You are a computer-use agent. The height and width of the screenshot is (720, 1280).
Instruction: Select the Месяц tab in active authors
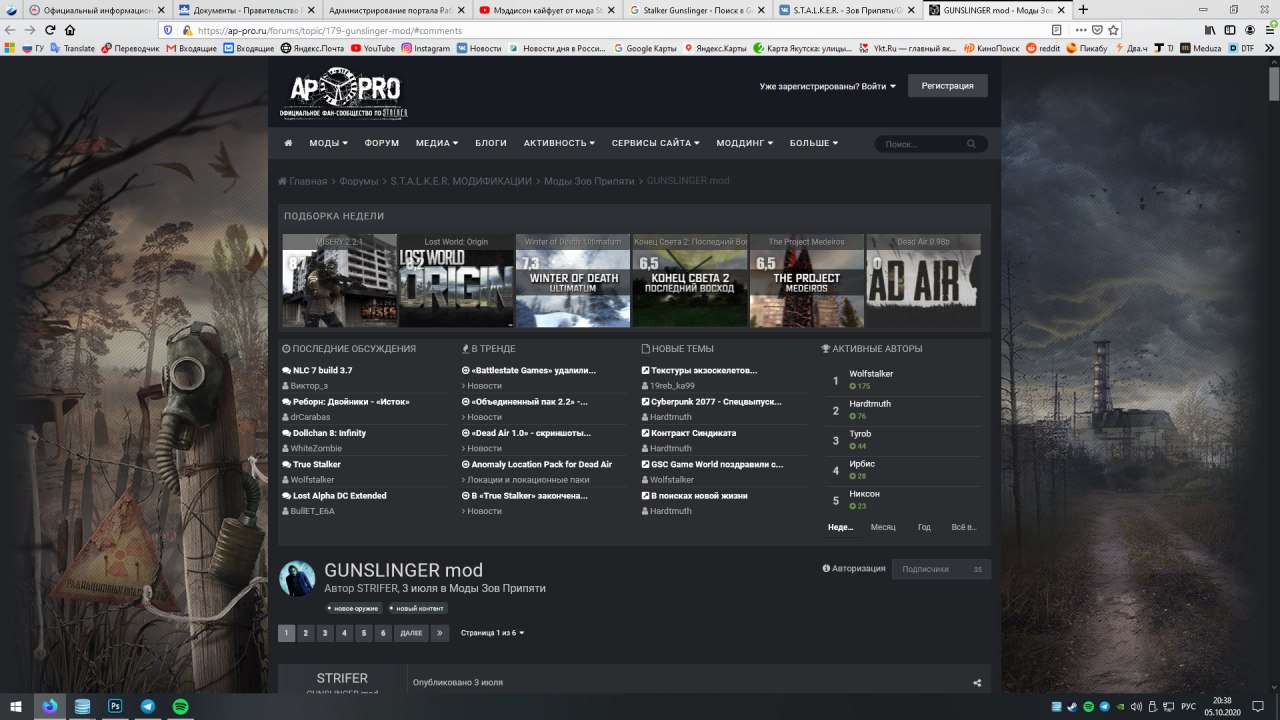tap(883, 527)
